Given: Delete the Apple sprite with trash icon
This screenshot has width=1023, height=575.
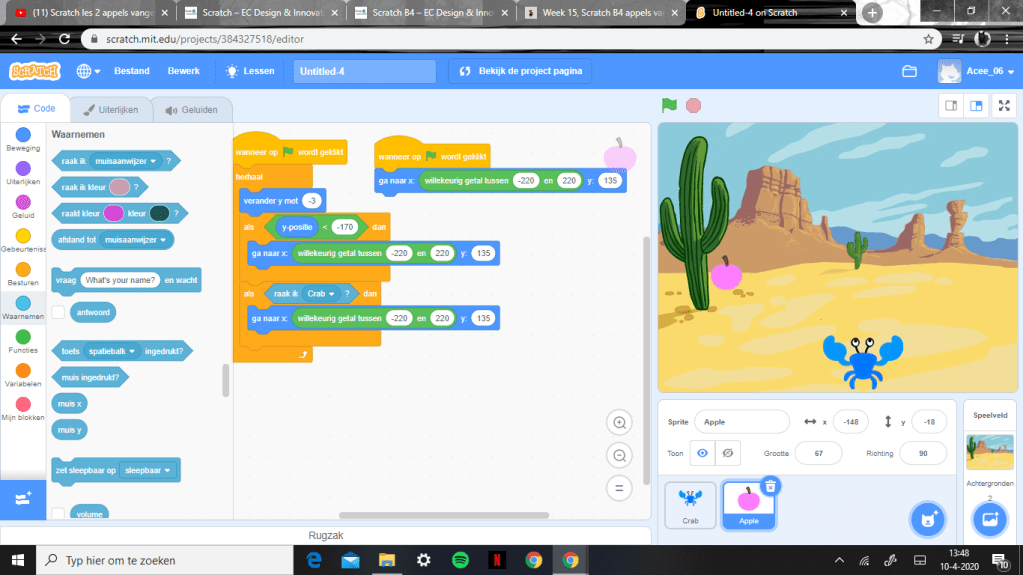Looking at the screenshot, I should click(x=770, y=486).
